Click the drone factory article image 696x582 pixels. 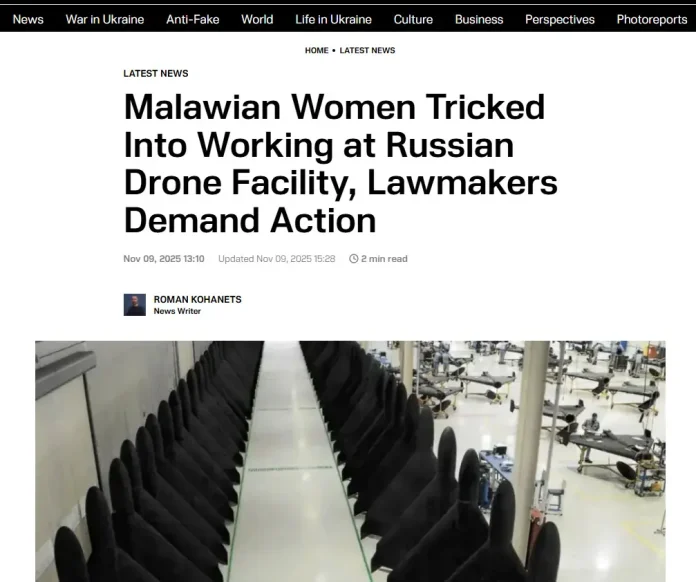tap(350, 461)
